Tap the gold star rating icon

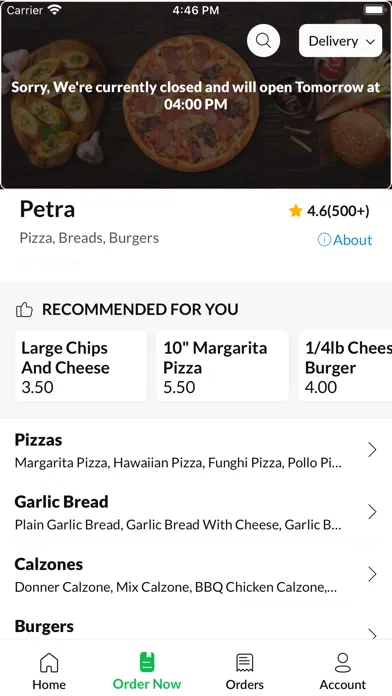pyautogui.click(x=295, y=211)
